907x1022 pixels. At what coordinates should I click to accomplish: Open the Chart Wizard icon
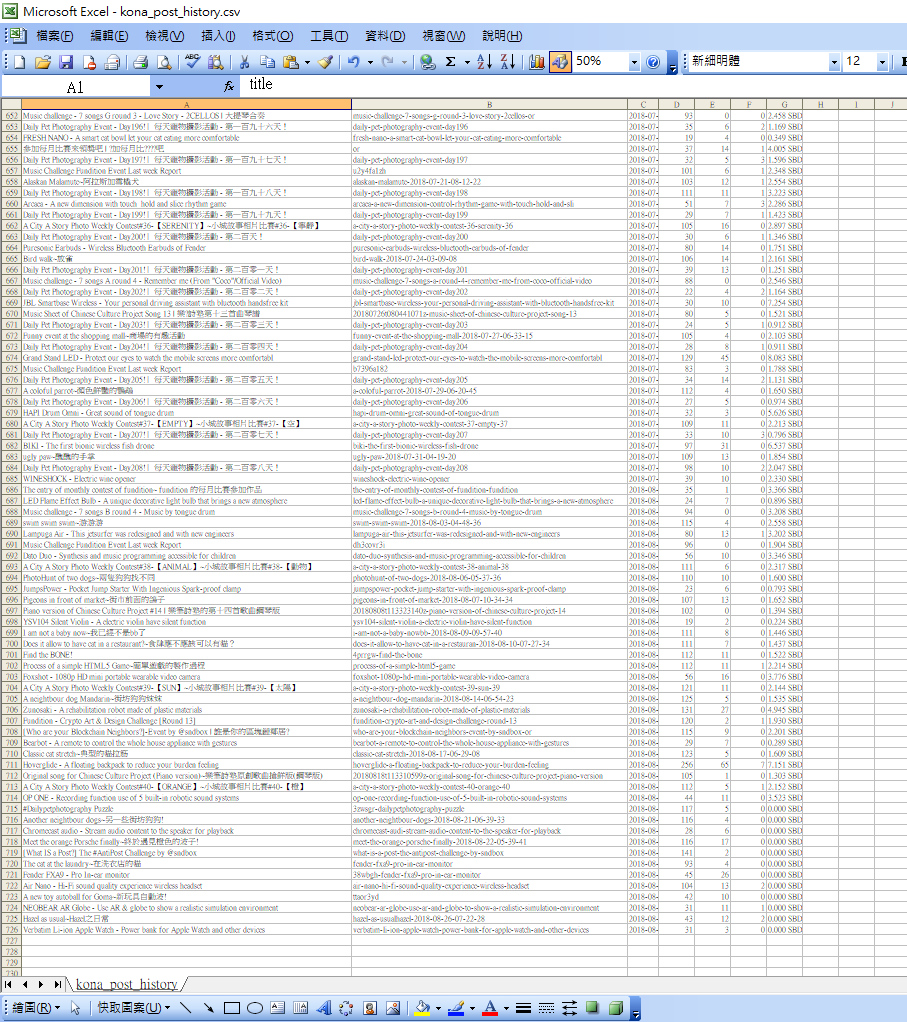536,62
